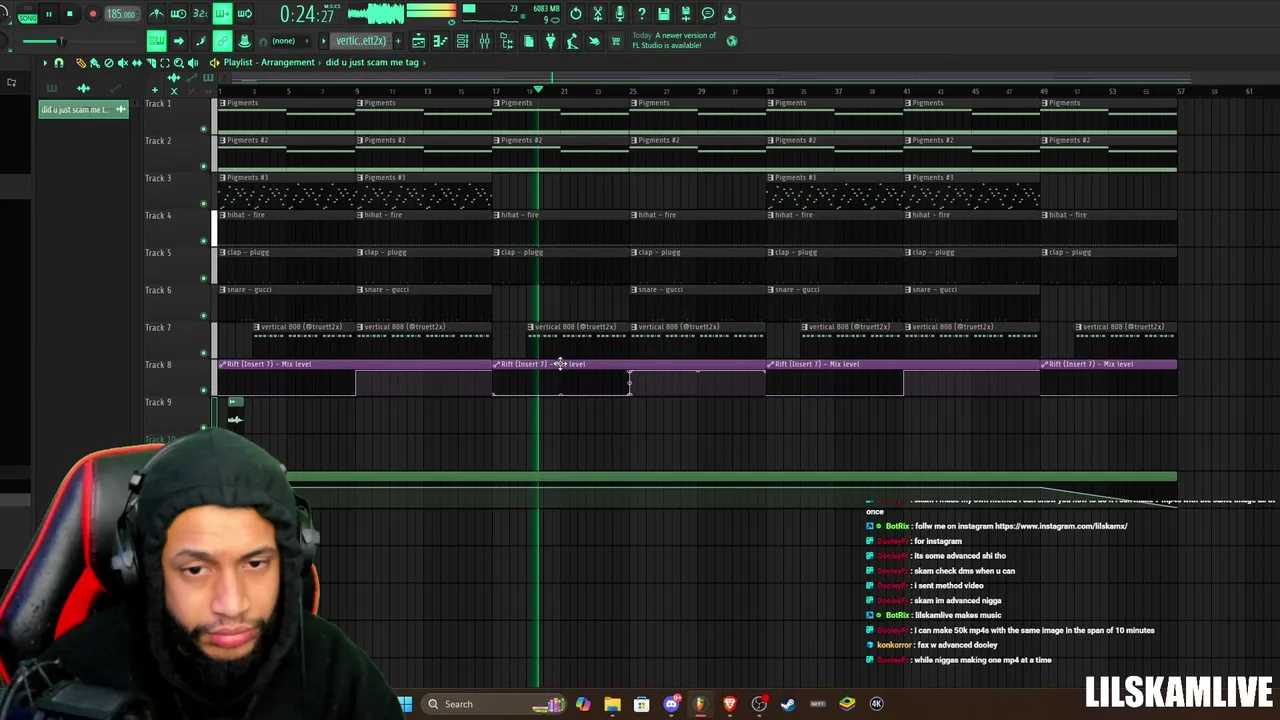Open the audio editor scissors icon
This screenshot has width=1280, height=720.
click(x=598, y=14)
